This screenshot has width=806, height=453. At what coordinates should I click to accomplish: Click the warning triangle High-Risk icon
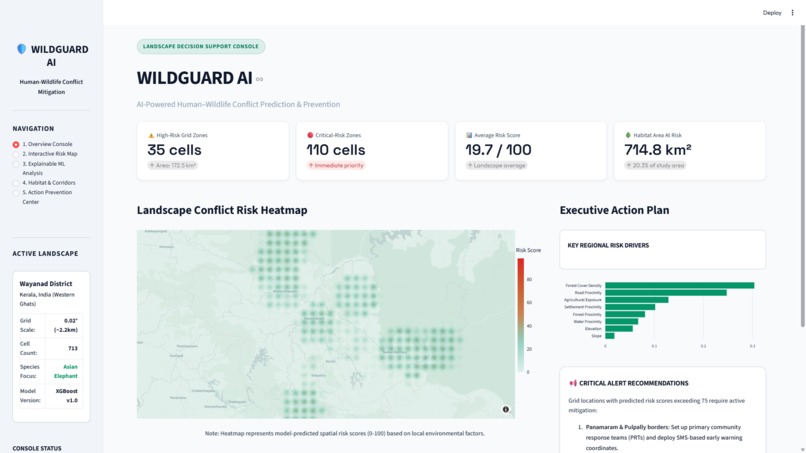coord(151,135)
